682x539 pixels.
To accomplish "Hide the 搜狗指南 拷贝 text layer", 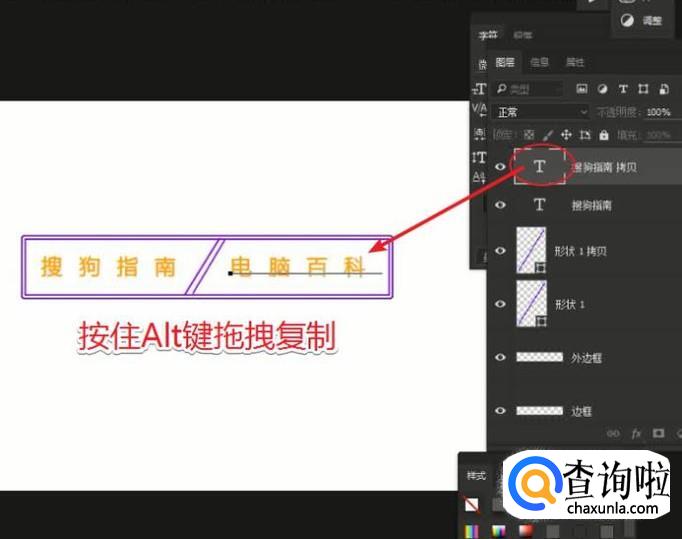I will pyautogui.click(x=500, y=167).
